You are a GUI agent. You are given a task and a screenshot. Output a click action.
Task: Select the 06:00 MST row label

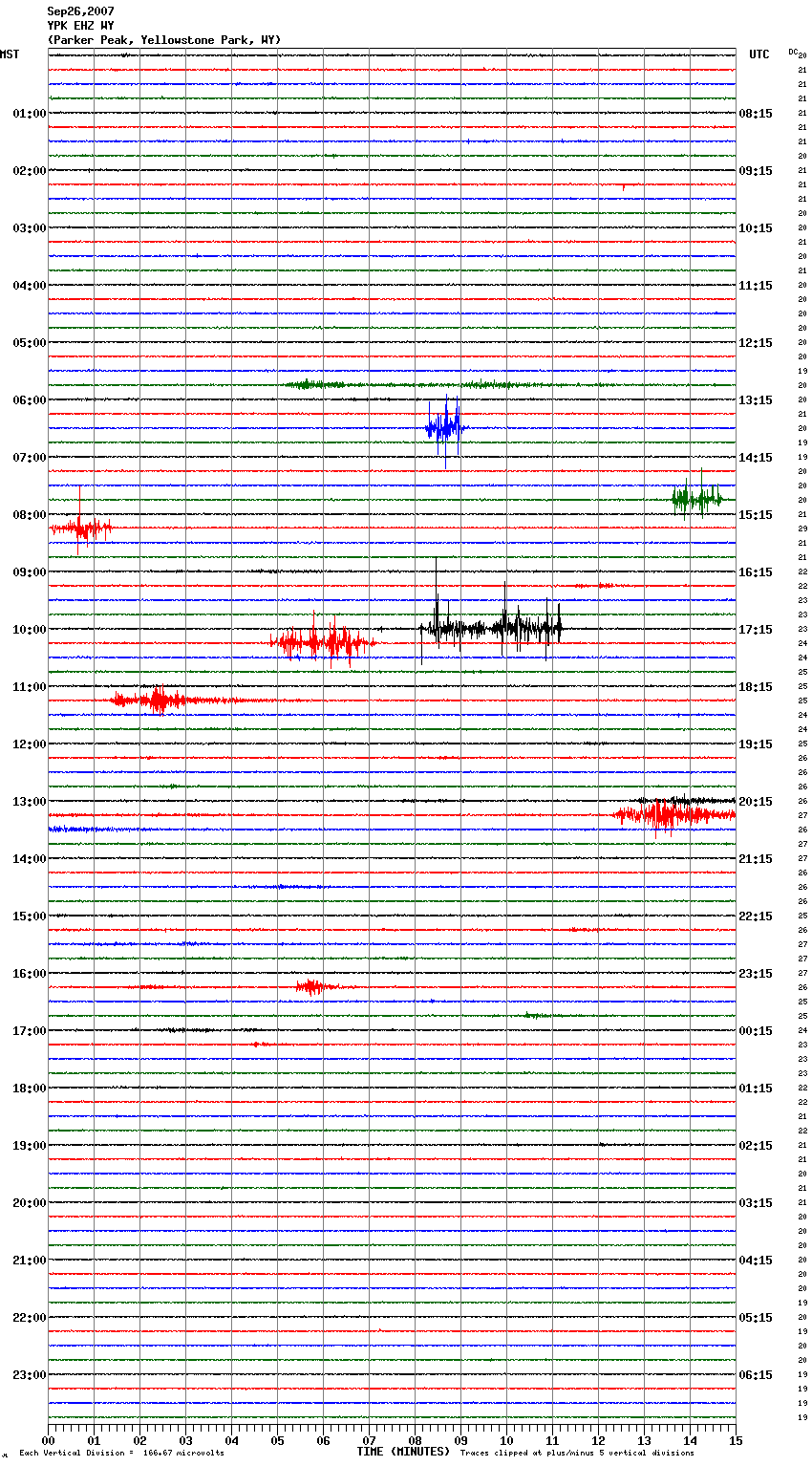point(29,400)
